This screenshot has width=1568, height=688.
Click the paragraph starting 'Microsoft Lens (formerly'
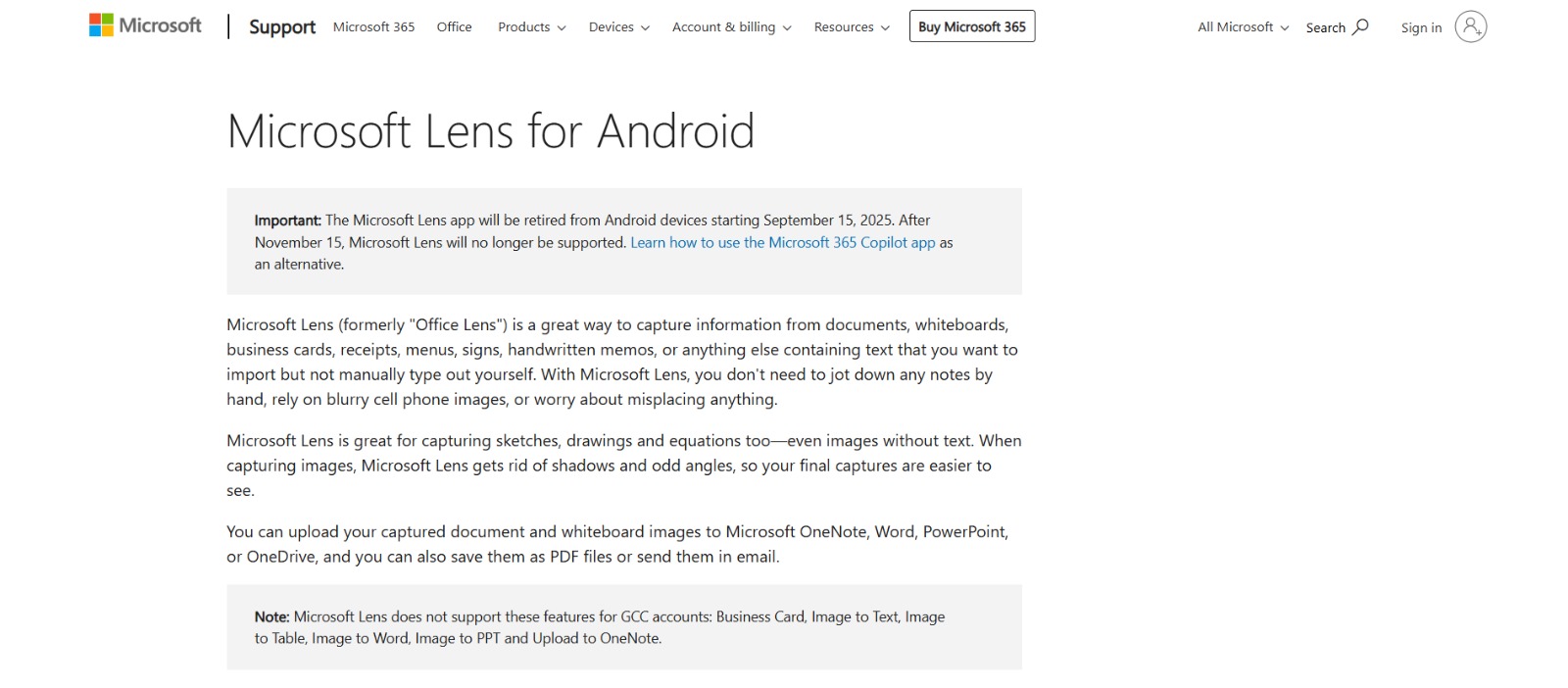(622, 362)
